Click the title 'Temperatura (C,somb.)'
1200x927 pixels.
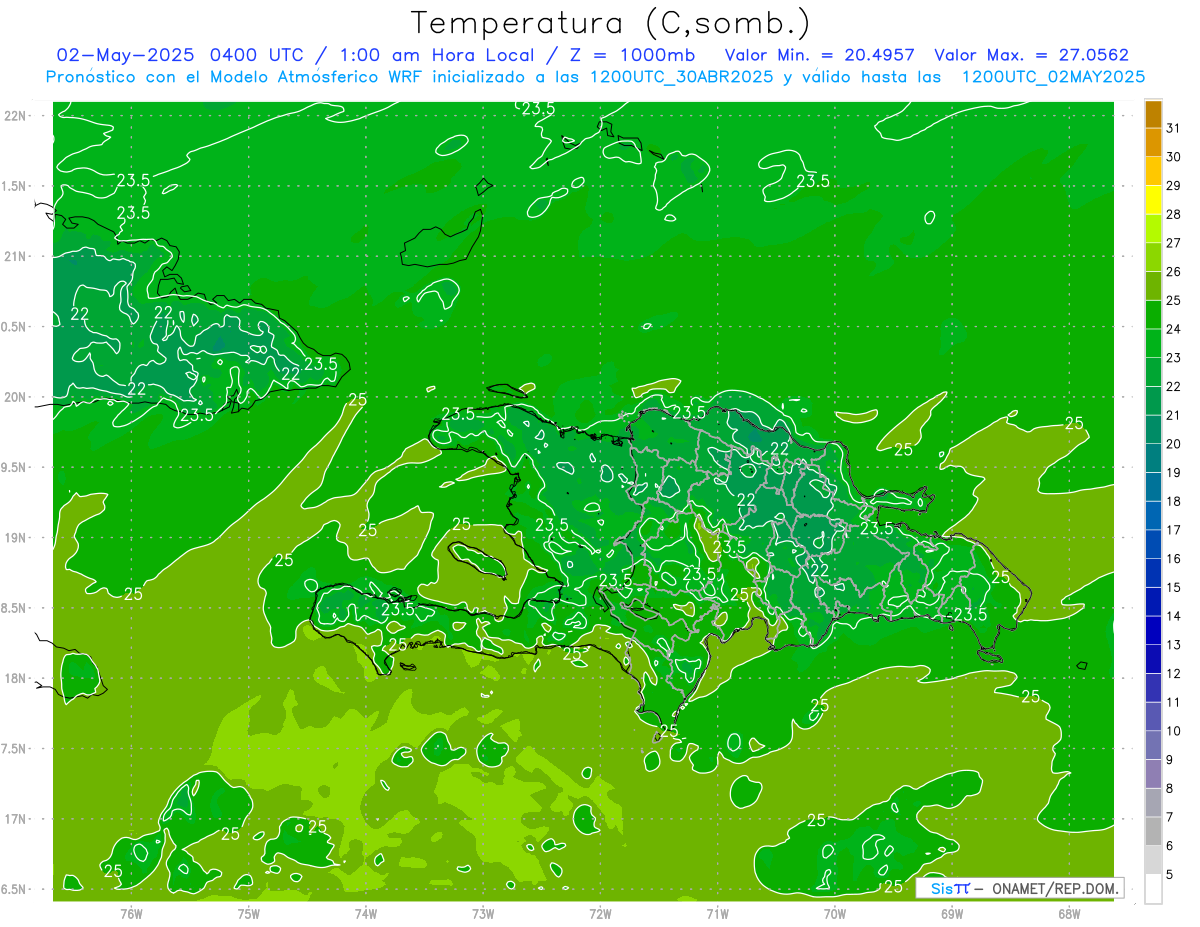(x=611, y=24)
